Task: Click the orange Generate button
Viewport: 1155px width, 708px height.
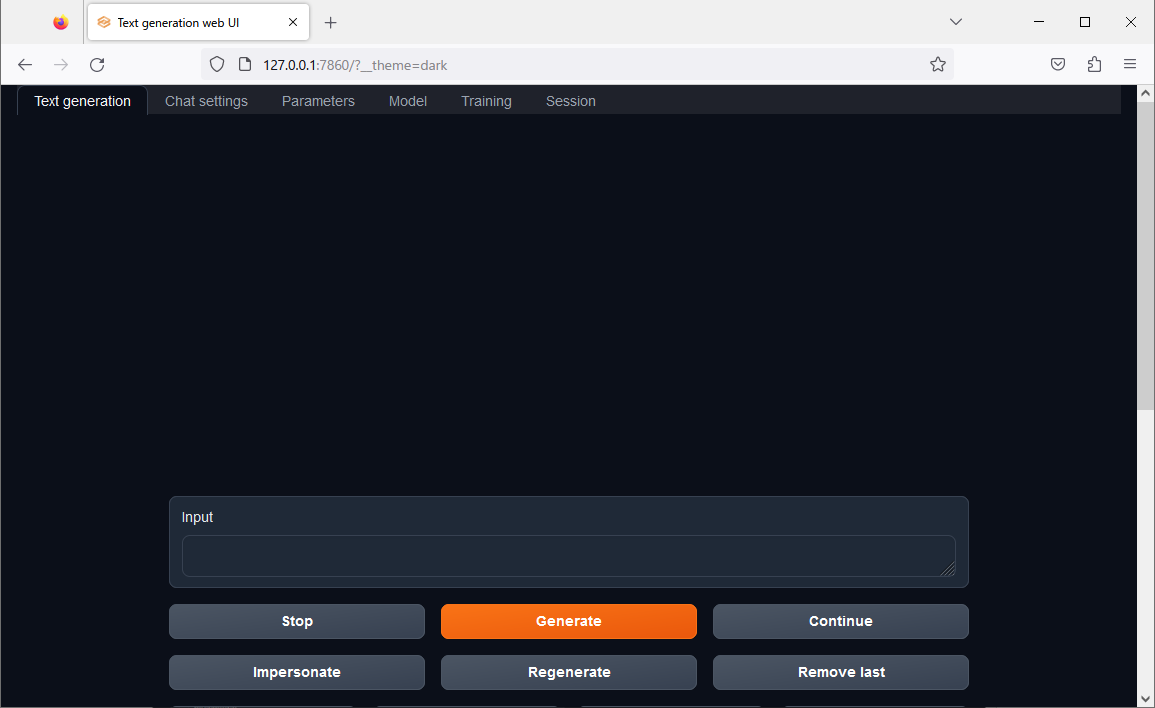Action: click(x=569, y=621)
